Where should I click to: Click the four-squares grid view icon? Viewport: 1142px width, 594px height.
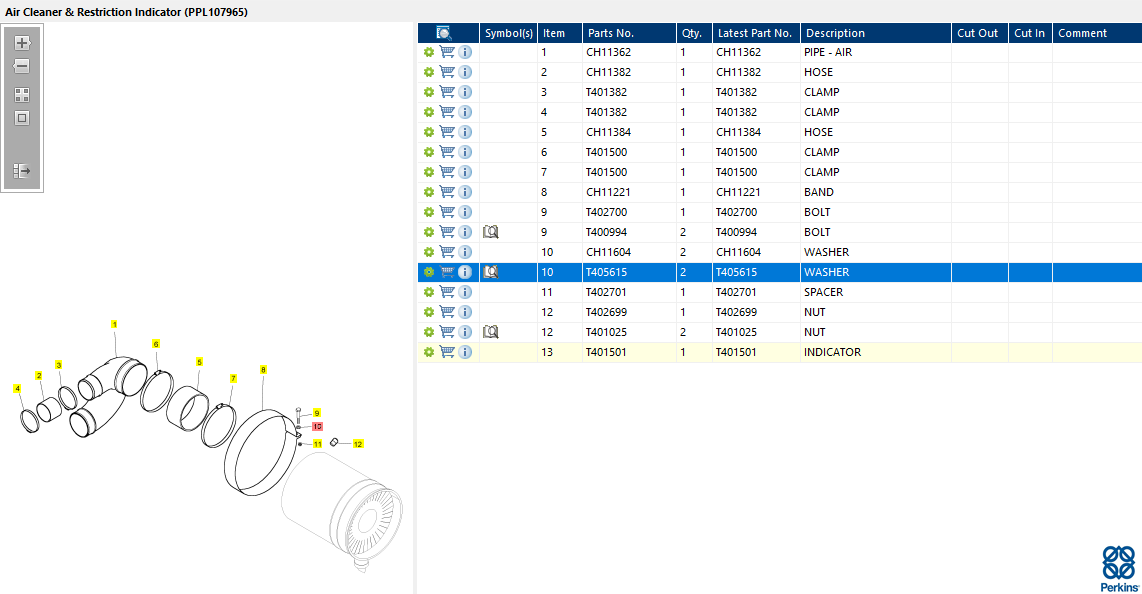tap(22, 95)
